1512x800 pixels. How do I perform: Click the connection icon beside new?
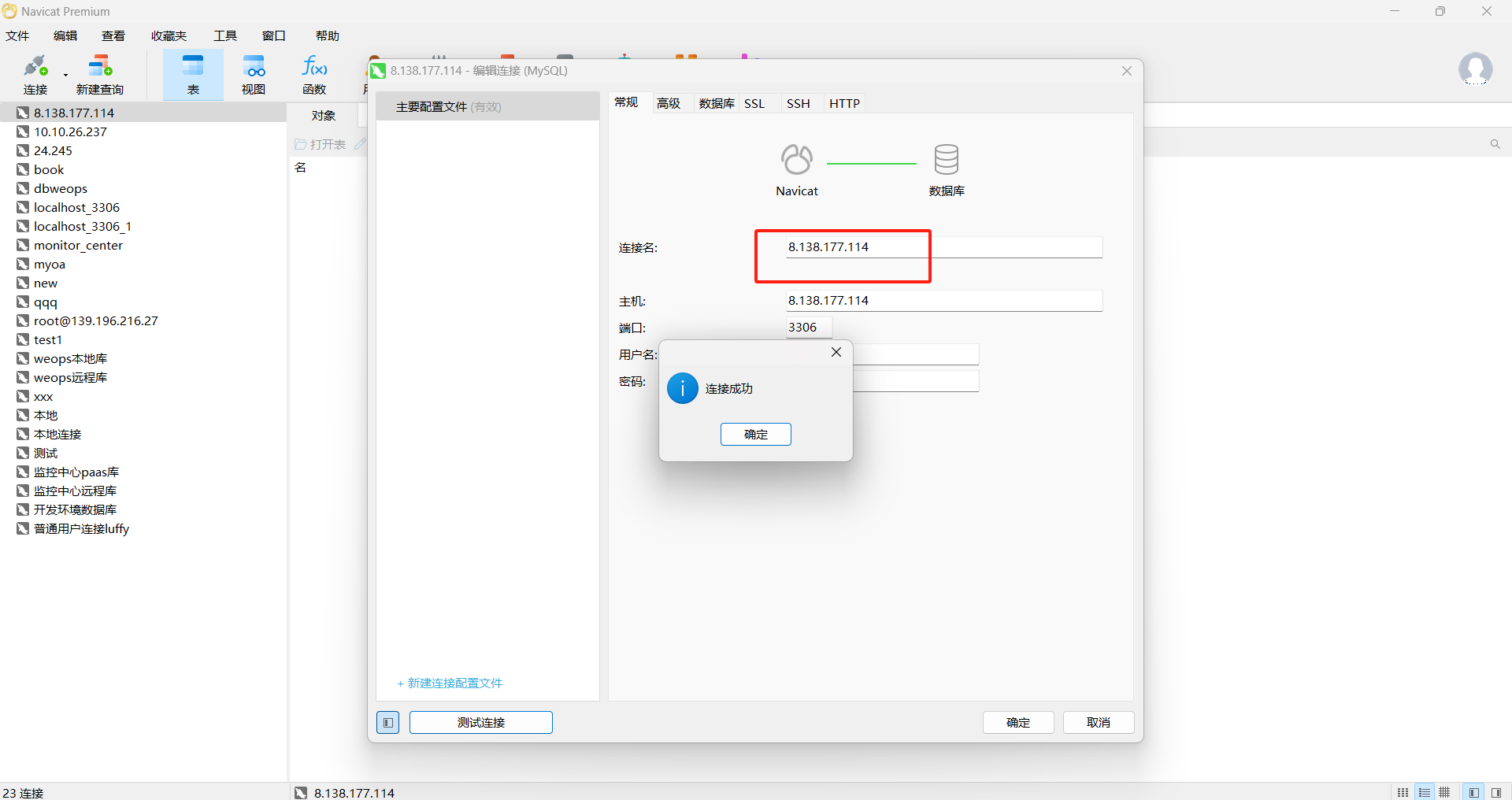coord(23,283)
